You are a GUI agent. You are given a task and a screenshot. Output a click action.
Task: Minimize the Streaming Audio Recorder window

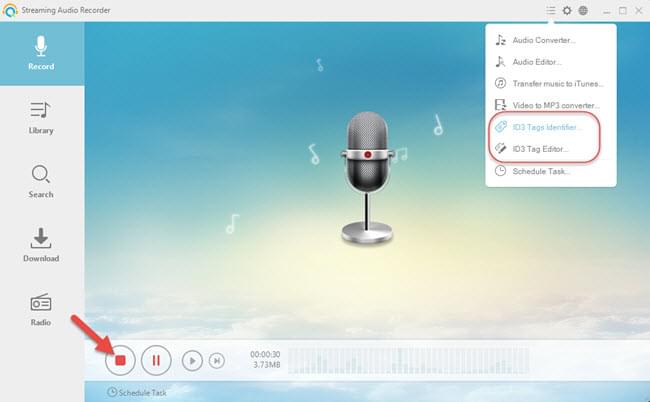[606, 11]
